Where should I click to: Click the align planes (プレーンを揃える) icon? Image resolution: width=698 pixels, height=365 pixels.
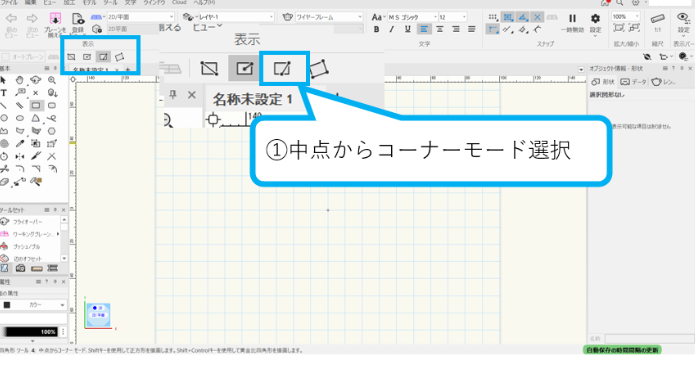[x=55, y=19]
